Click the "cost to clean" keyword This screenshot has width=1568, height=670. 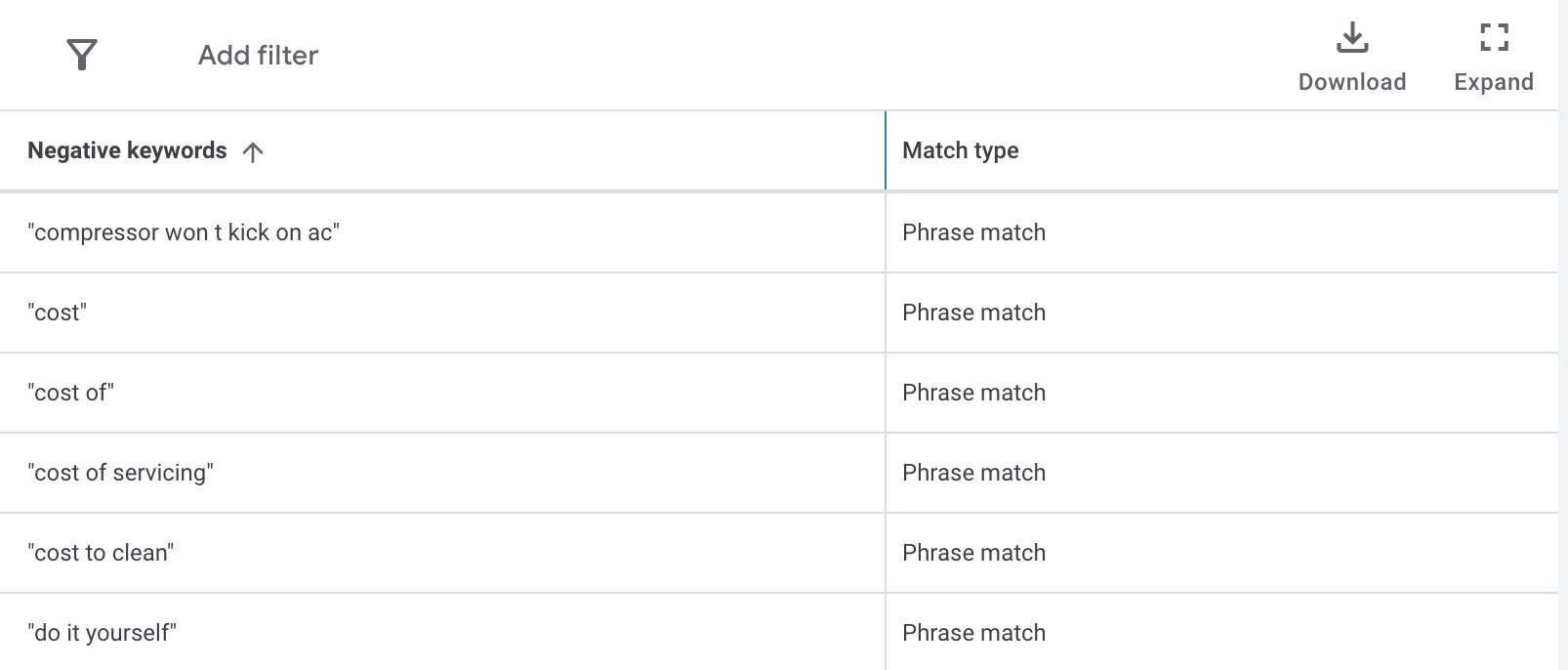click(x=101, y=553)
